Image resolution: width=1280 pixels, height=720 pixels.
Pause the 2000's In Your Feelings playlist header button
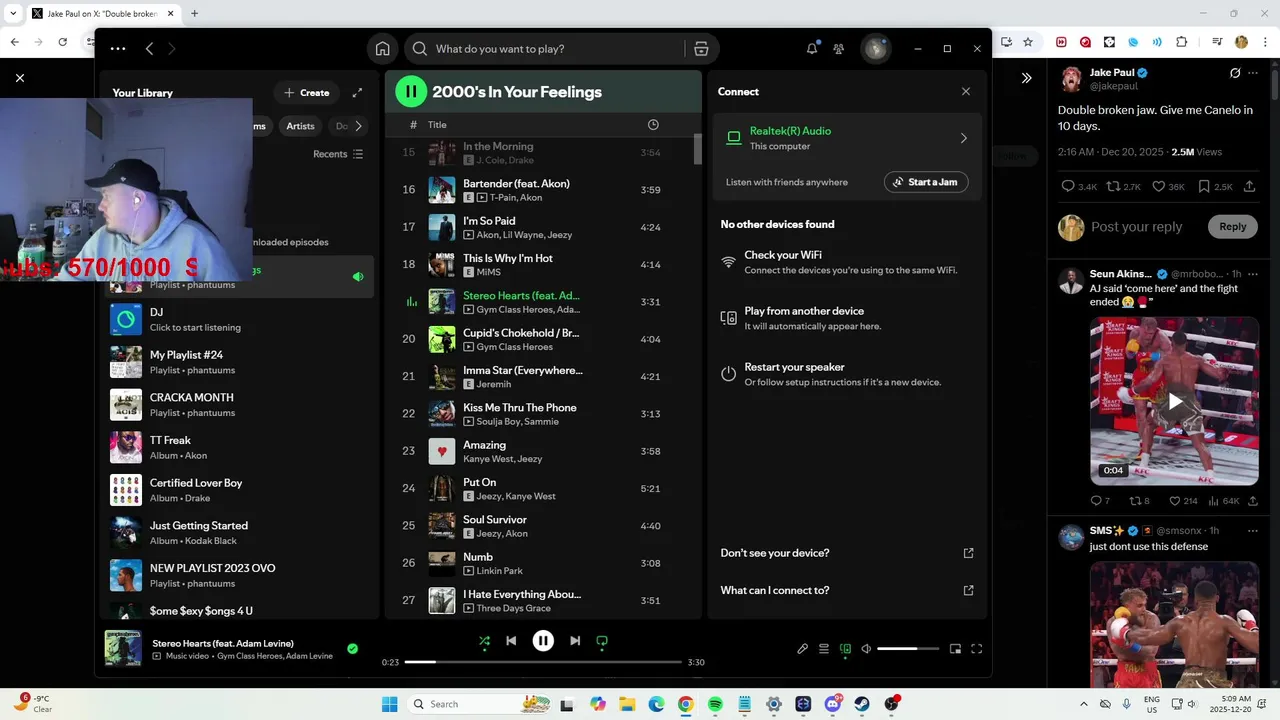(x=411, y=91)
